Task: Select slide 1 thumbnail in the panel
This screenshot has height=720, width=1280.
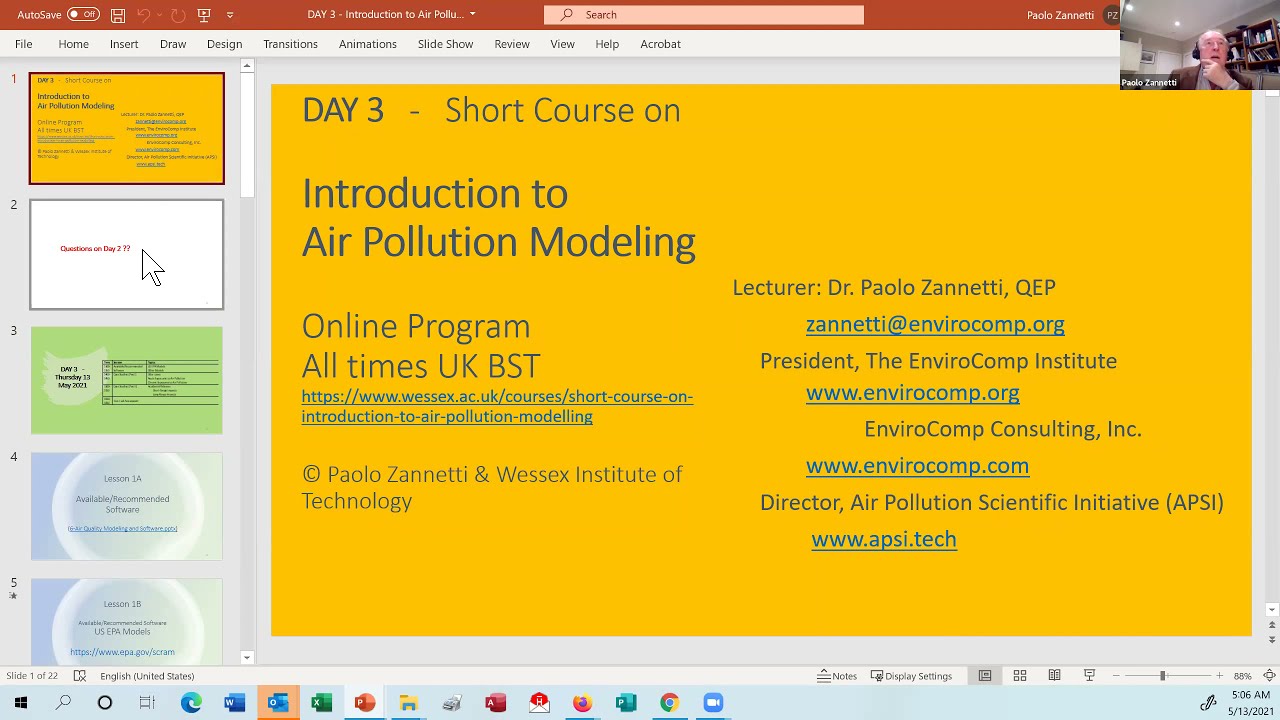Action: (127, 128)
